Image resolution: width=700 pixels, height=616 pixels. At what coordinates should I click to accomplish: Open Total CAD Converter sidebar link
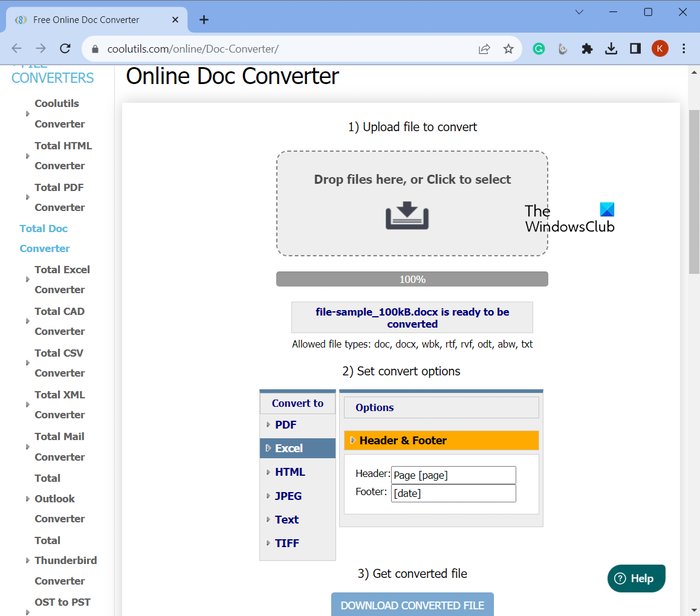pyautogui.click(x=59, y=321)
